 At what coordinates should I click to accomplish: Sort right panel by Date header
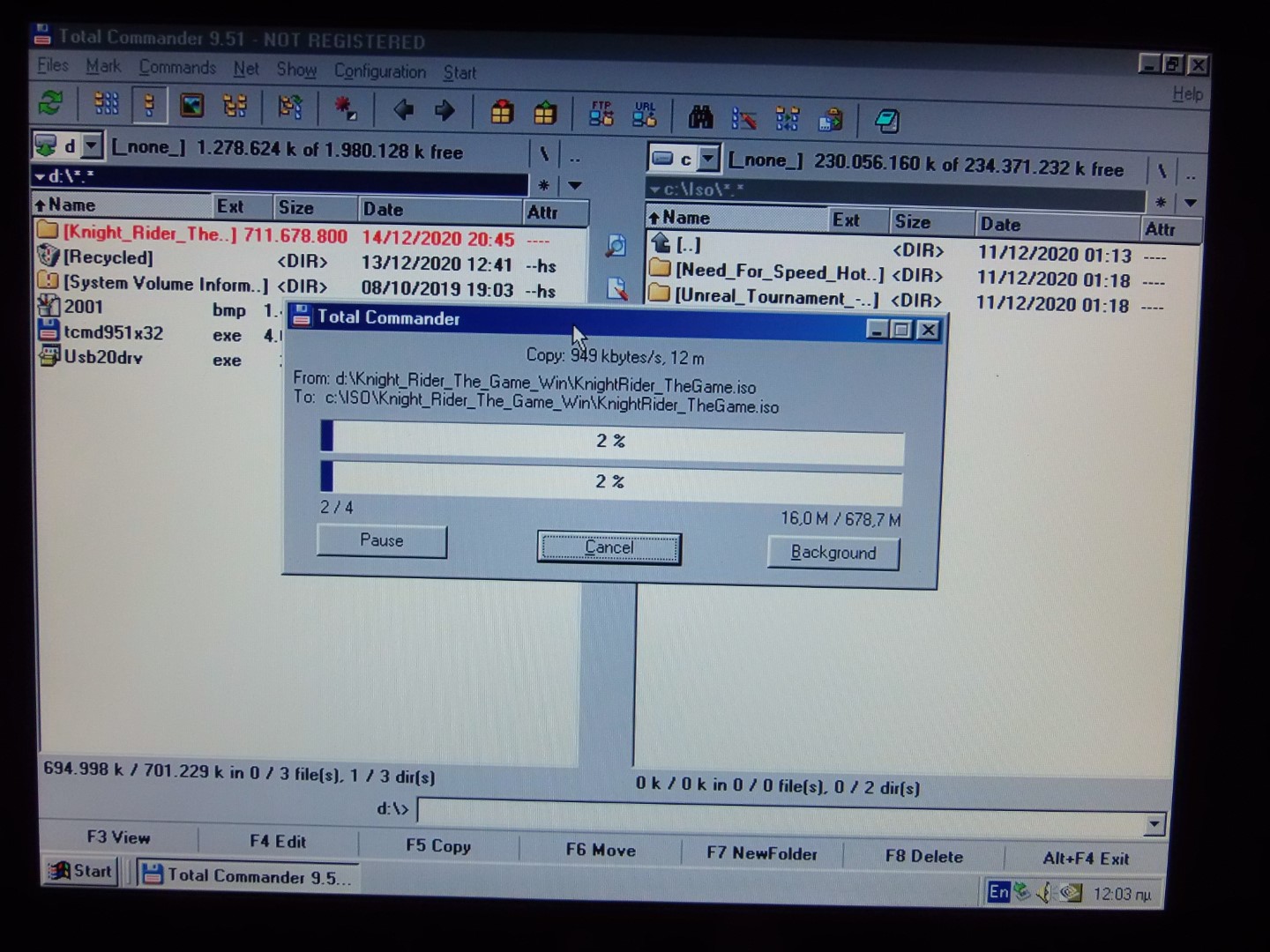(x=1057, y=224)
